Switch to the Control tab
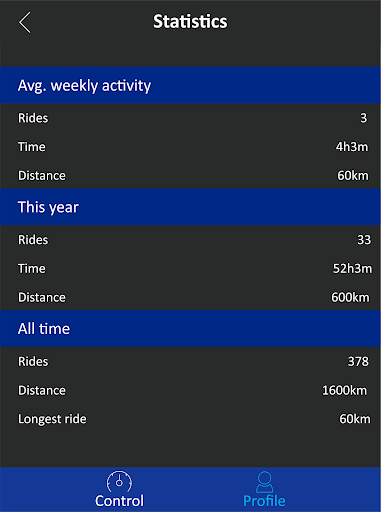The height and width of the screenshot is (512, 381). [119, 489]
